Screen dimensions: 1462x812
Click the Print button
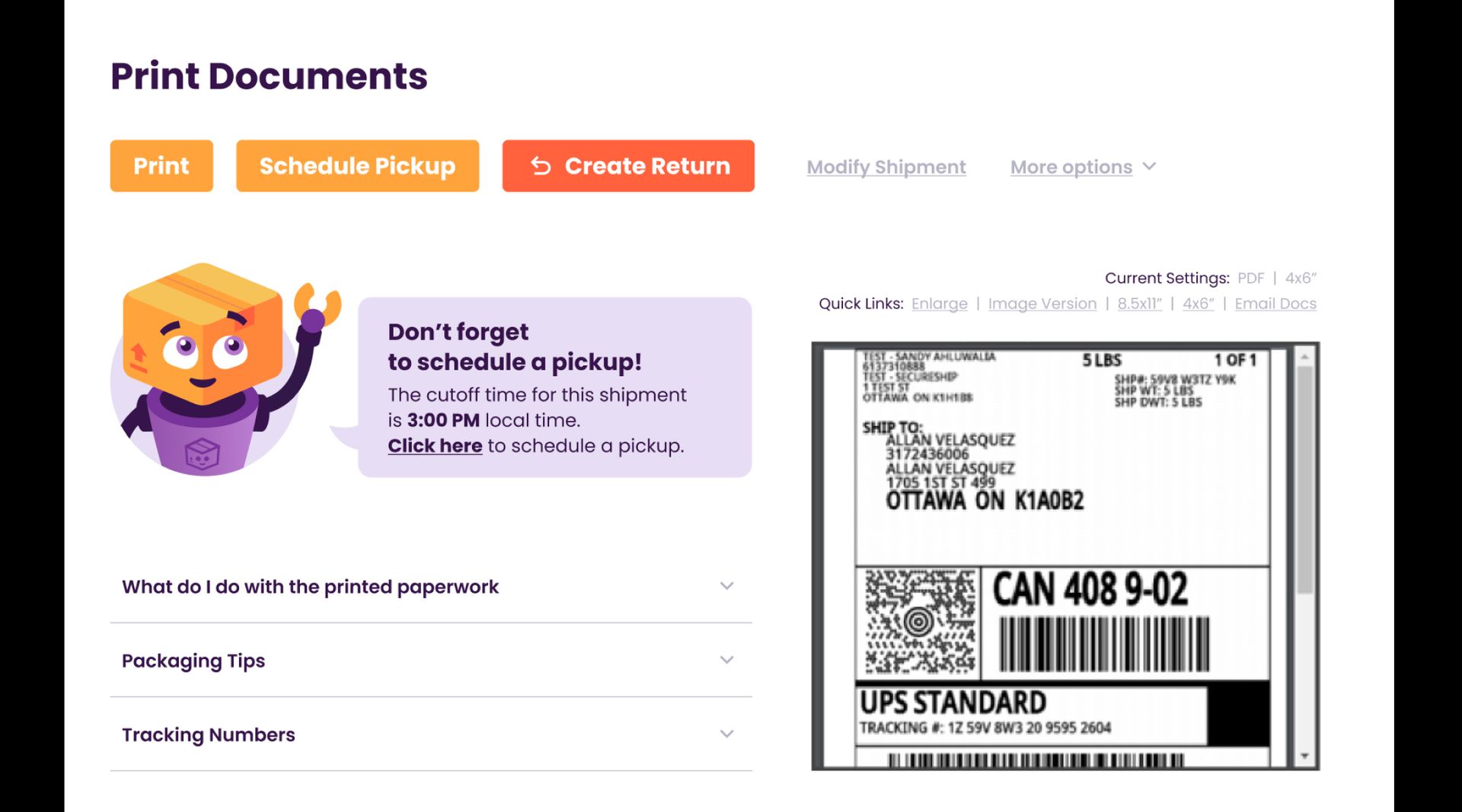(x=161, y=166)
